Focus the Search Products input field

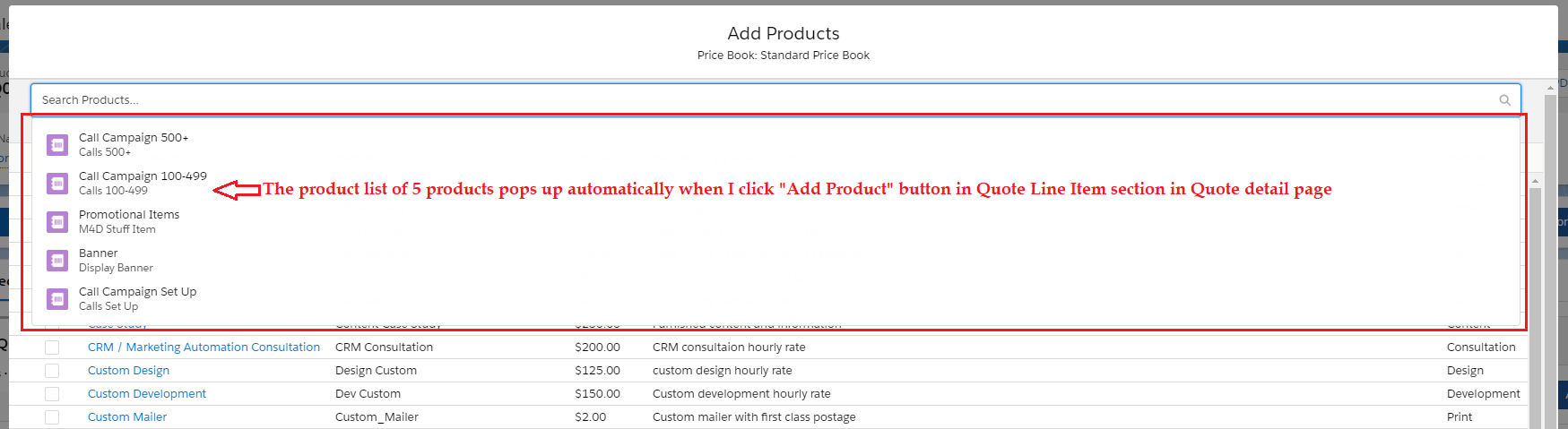[x=762, y=100]
